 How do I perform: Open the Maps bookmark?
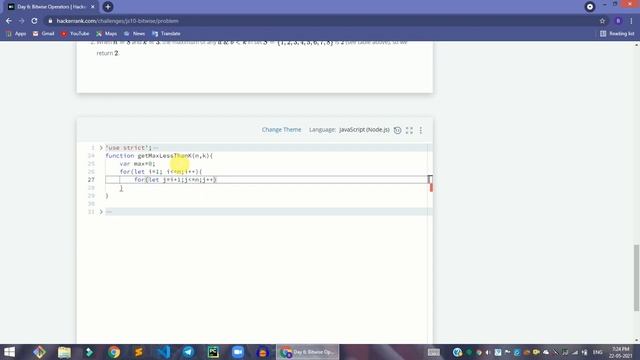[107, 33]
